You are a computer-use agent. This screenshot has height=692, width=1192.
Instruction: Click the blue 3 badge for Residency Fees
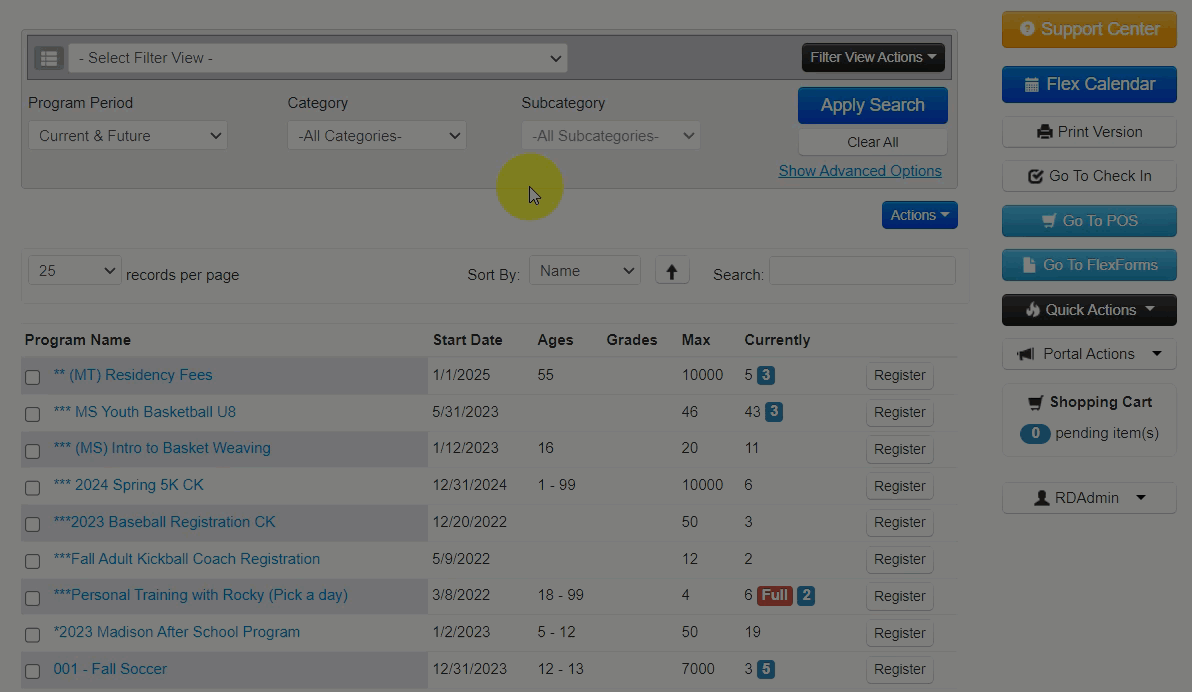tap(766, 375)
